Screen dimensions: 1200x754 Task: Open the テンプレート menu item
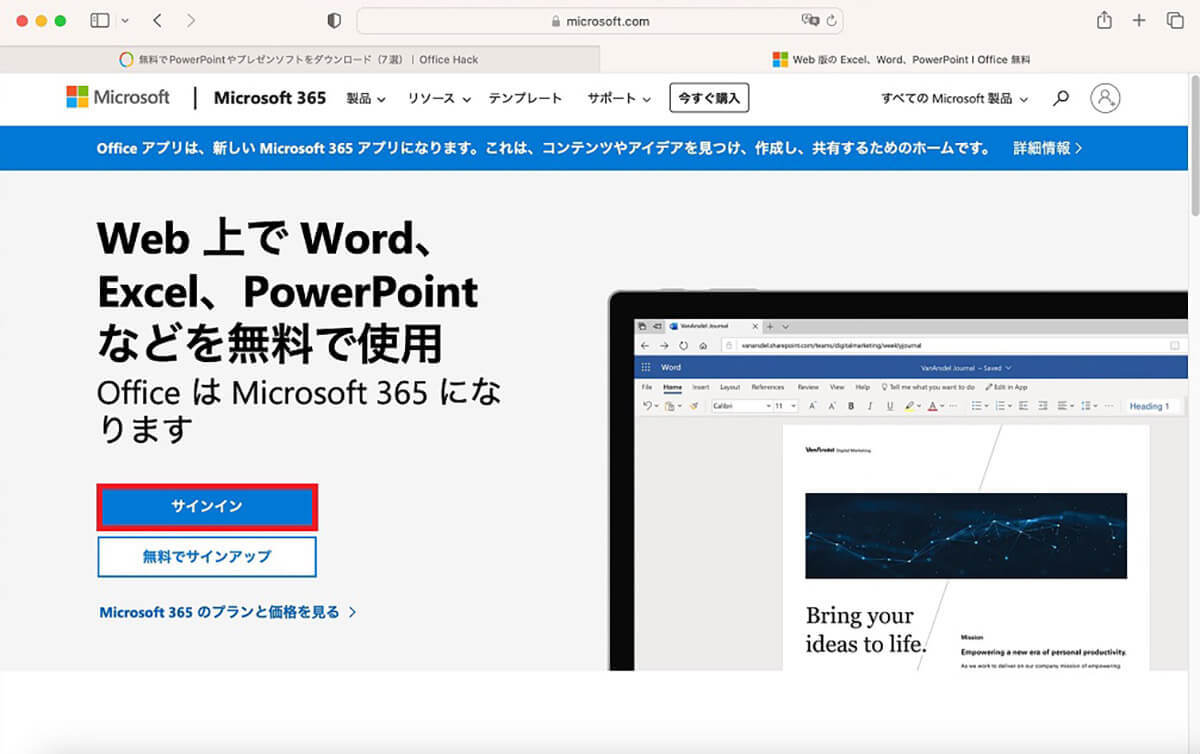(525, 98)
